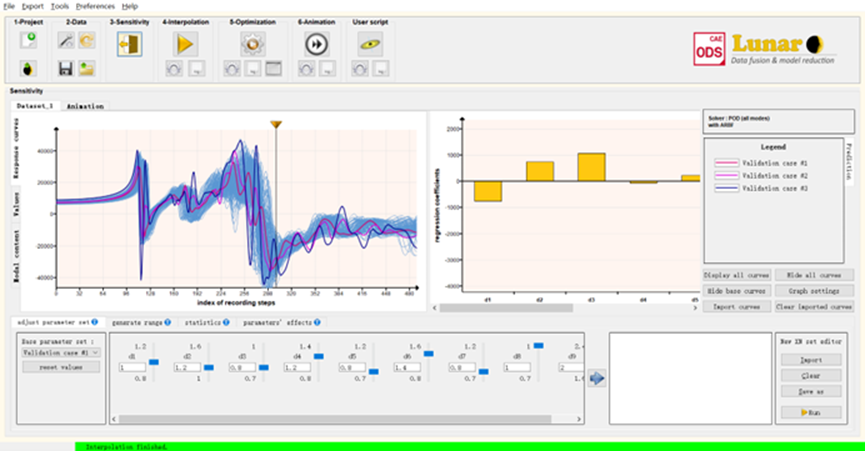Open the window icon under 5-Optimization
Image resolution: width=865 pixels, height=451 pixels.
(x=274, y=69)
